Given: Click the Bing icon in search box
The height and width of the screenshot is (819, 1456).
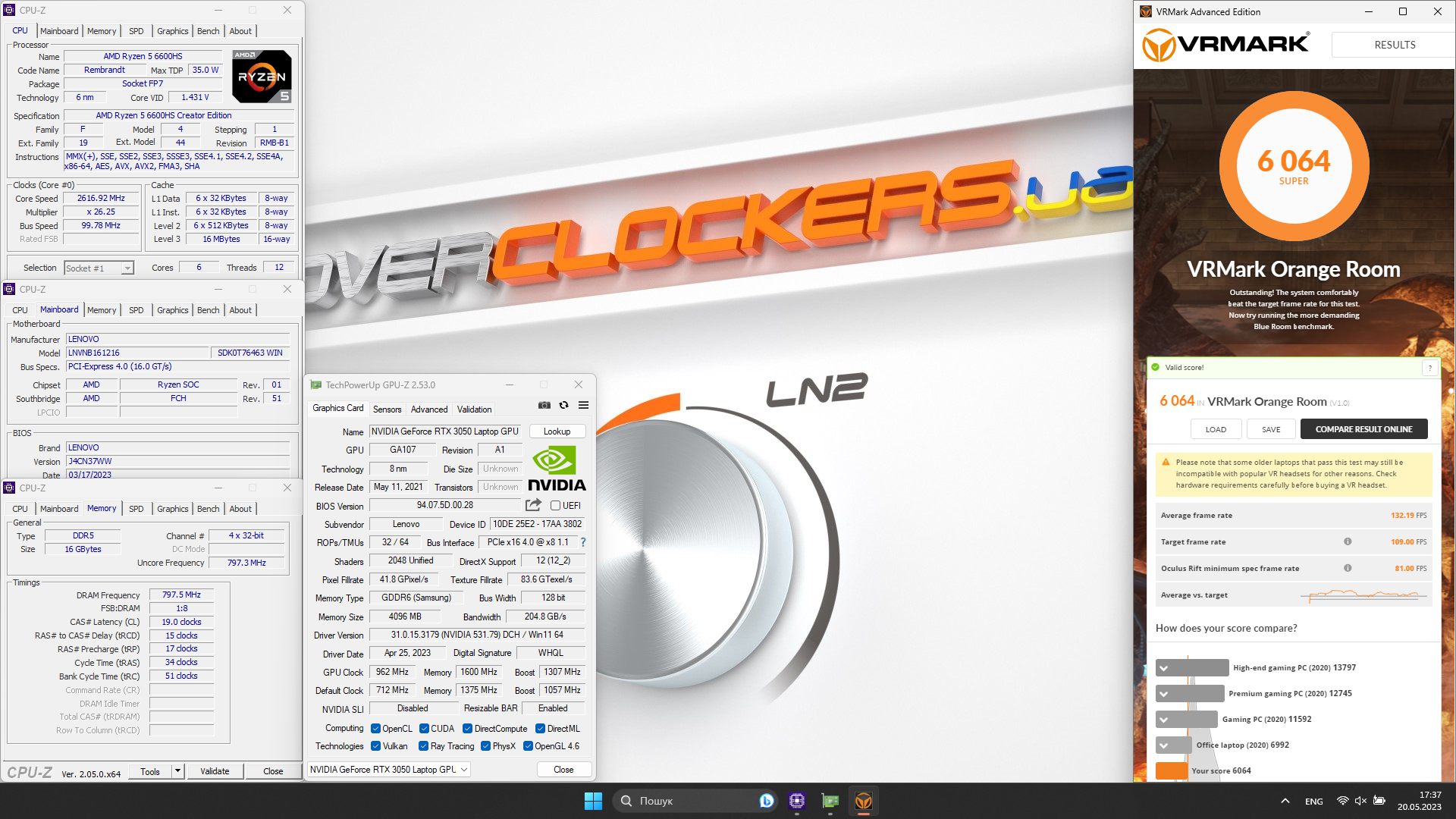Looking at the screenshot, I should point(767,801).
